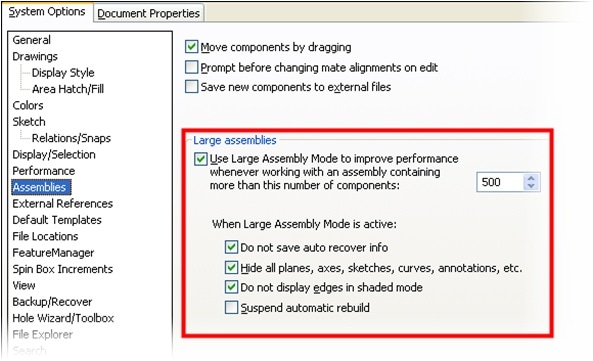Toggle Use Large Assembly Mode checkbox
Viewport: 593px width, 361px height.
pos(200,159)
